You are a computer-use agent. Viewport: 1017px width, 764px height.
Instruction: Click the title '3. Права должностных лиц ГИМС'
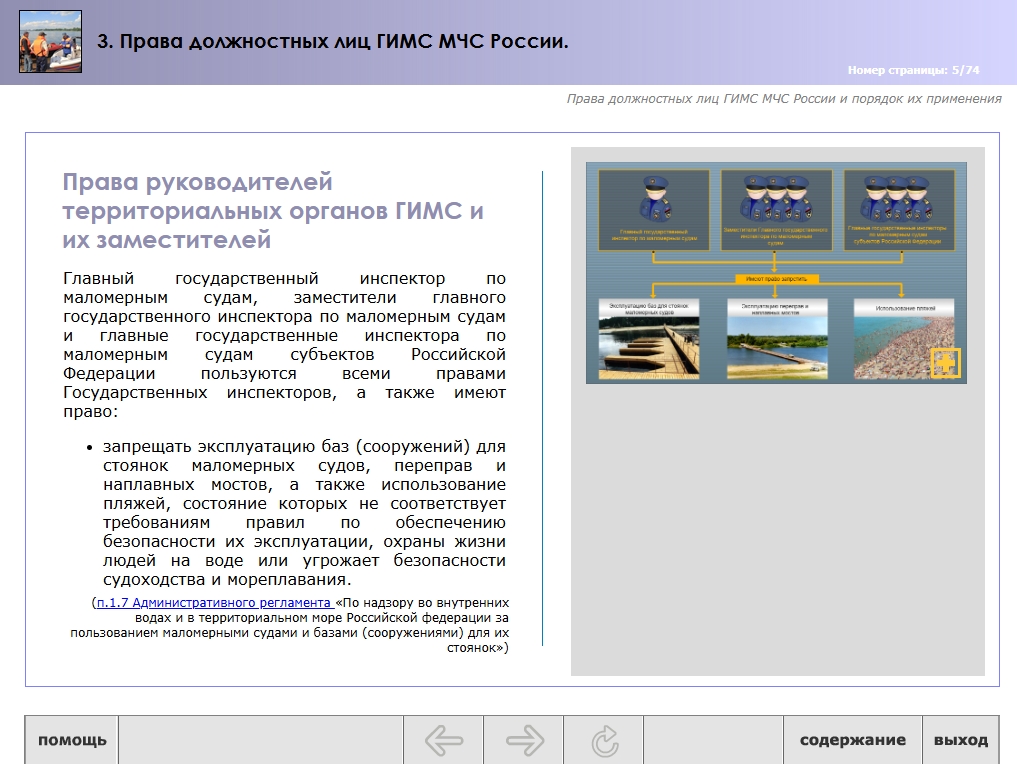click(332, 42)
